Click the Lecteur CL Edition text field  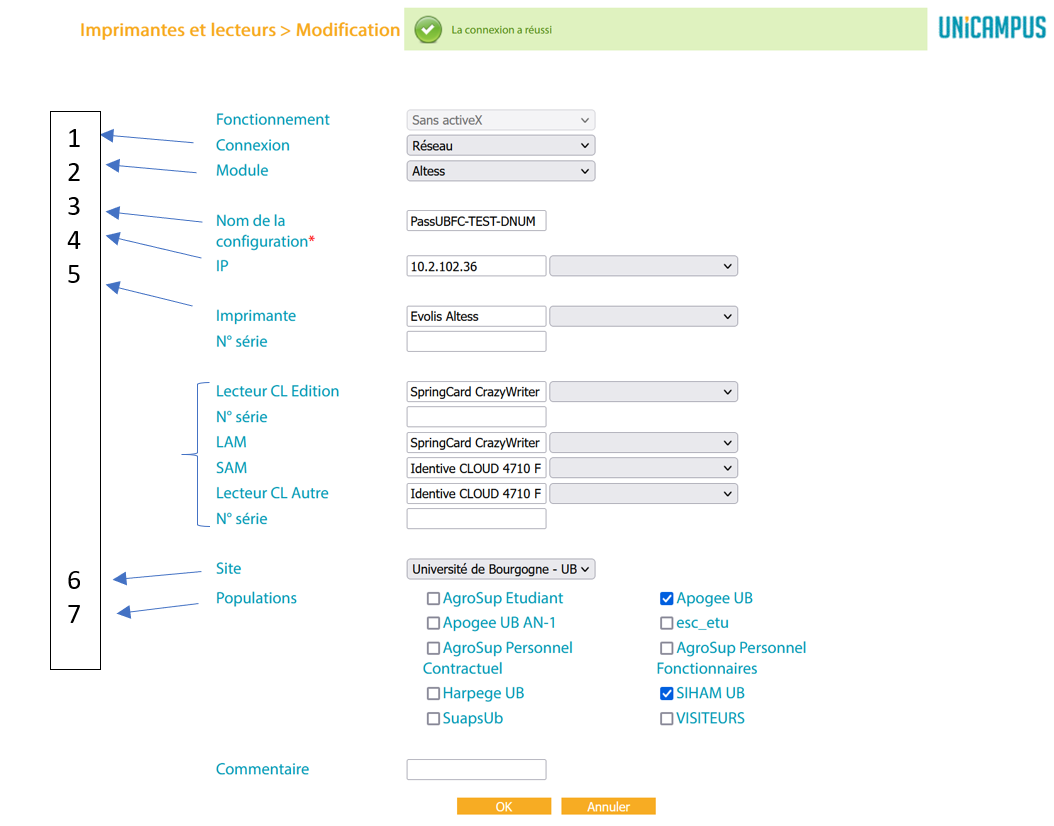pos(476,392)
